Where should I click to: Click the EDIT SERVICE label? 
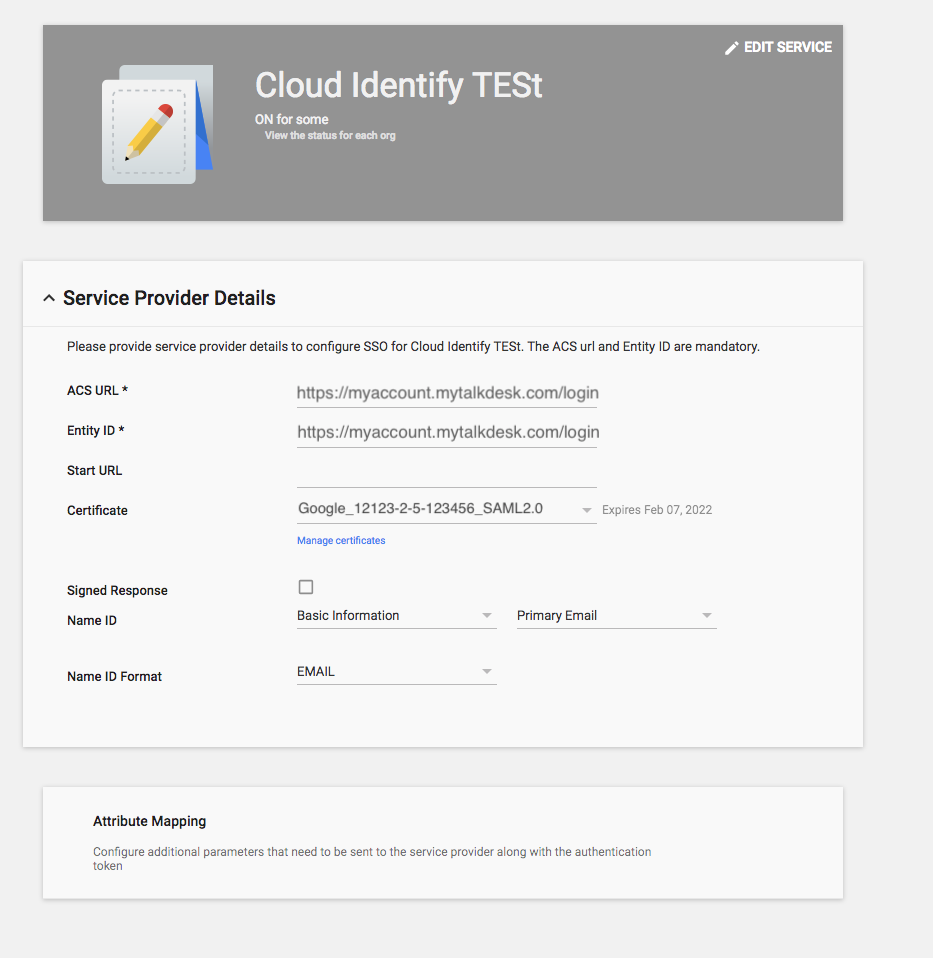788,48
